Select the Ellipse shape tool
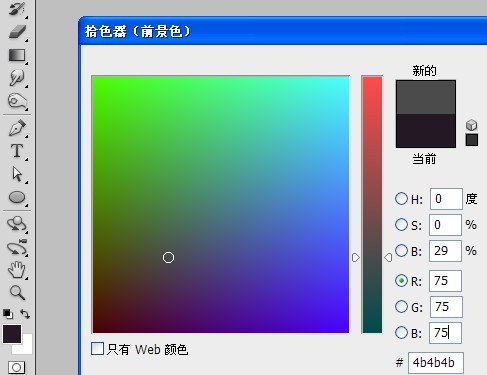487x375 pixels. [x=17, y=197]
